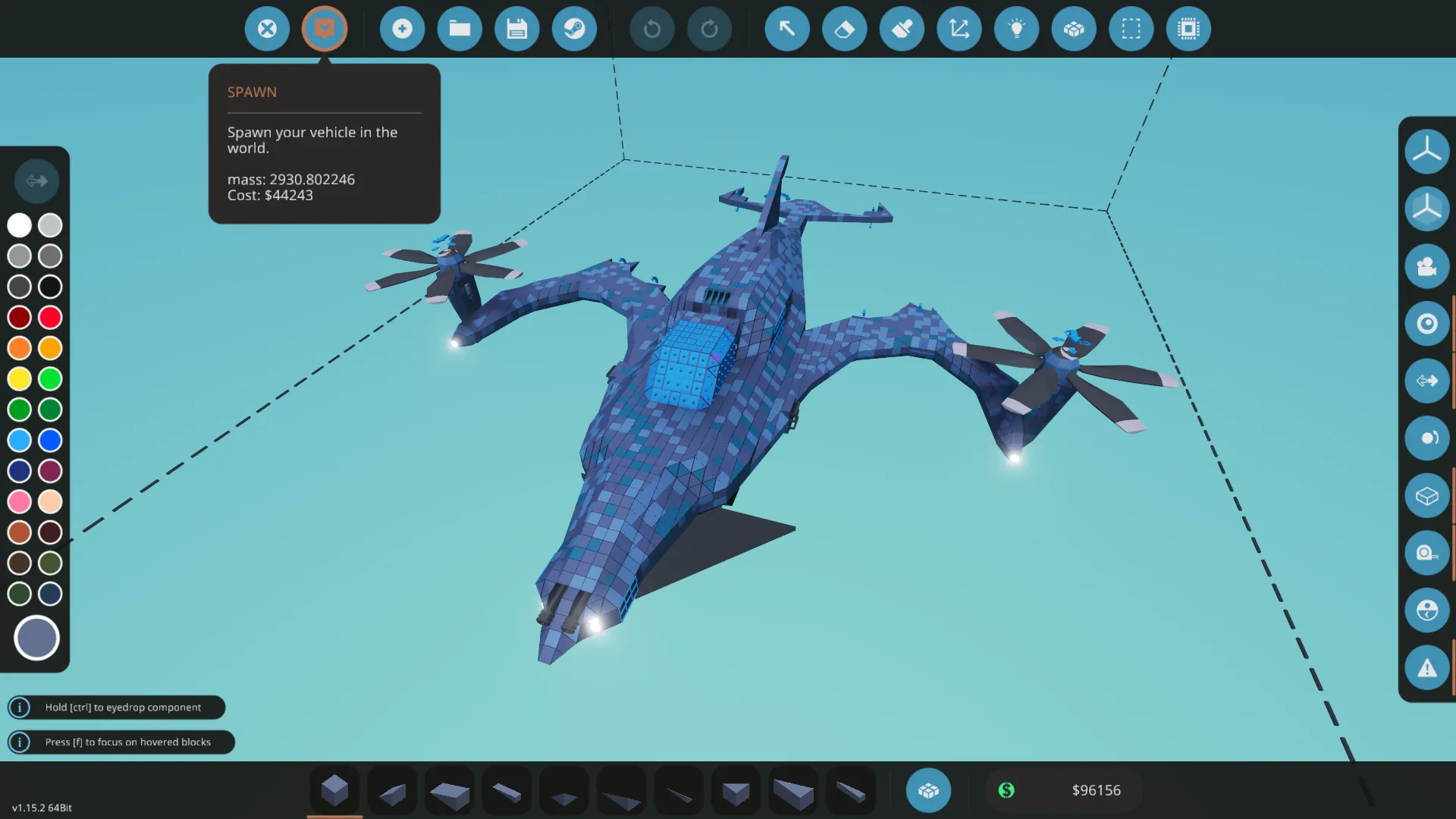1456x819 pixels.
Task: Save vehicle with the floppy disk icon
Action: (517, 29)
